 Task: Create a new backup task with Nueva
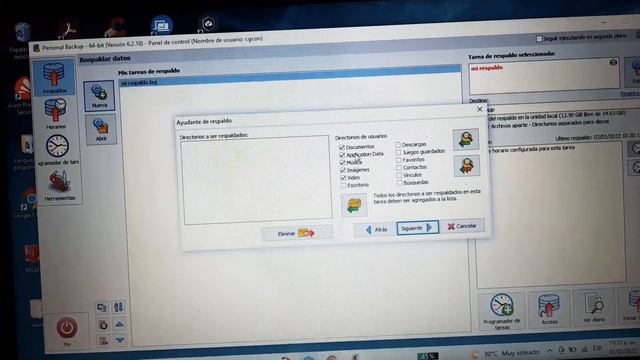[99, 96]
